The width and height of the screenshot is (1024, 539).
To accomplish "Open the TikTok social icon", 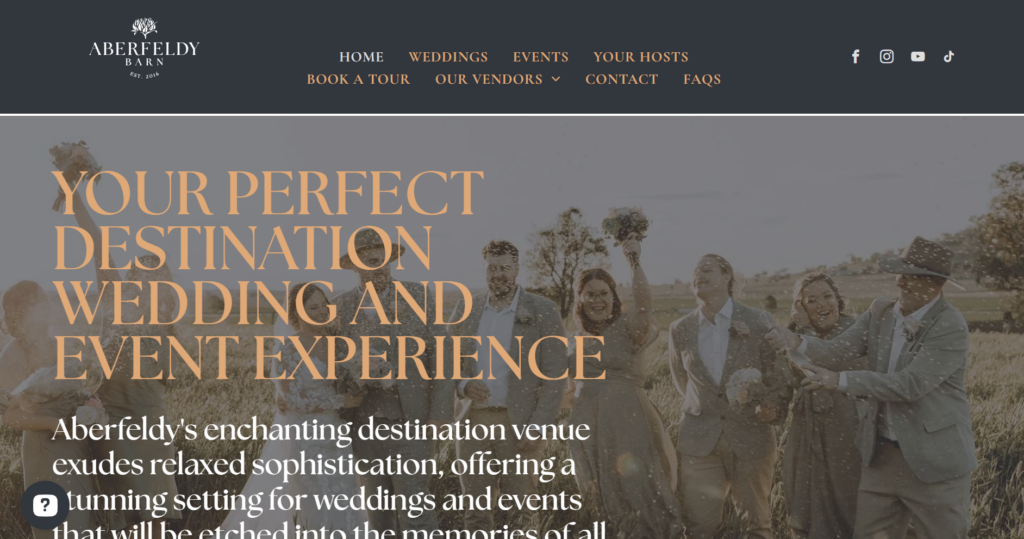I will click(x=949, y=56).
